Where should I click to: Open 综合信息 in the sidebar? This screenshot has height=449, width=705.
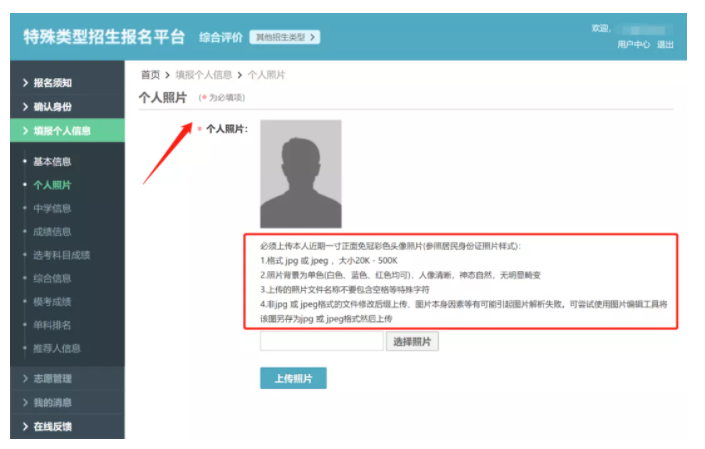click(x=52, y=278)
